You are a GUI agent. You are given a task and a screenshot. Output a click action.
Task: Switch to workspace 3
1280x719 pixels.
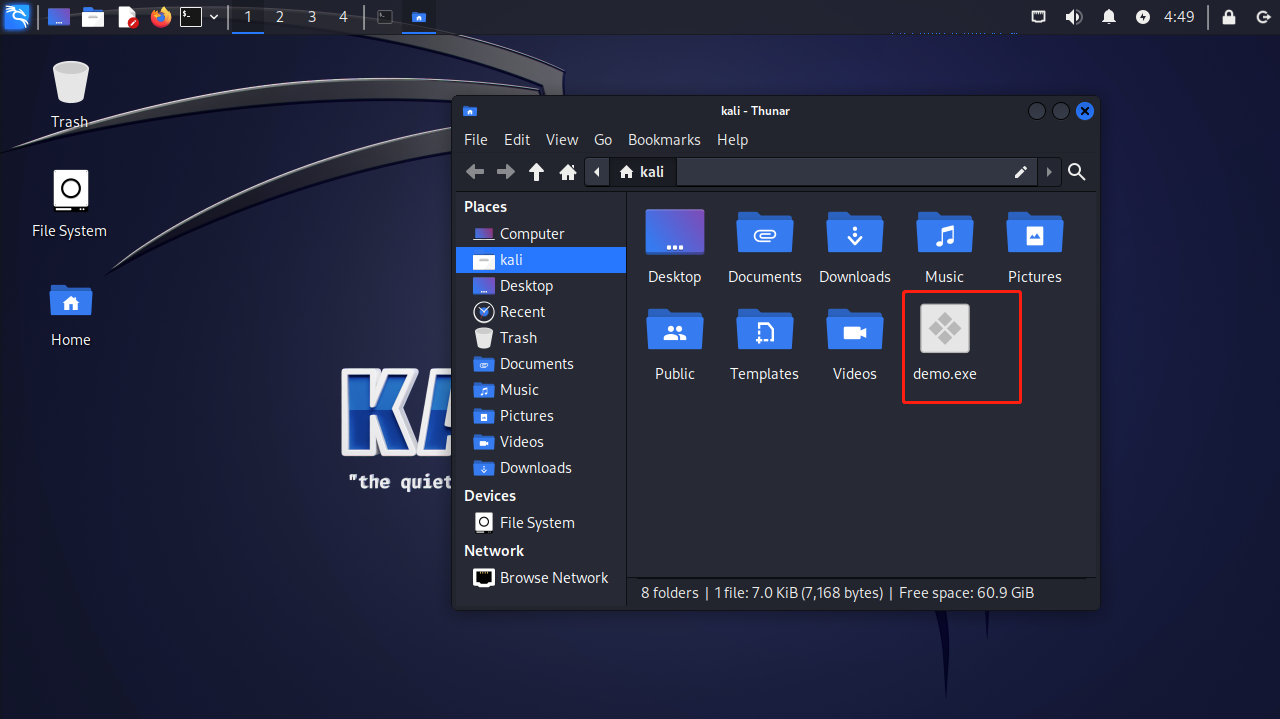click(312, 17)
